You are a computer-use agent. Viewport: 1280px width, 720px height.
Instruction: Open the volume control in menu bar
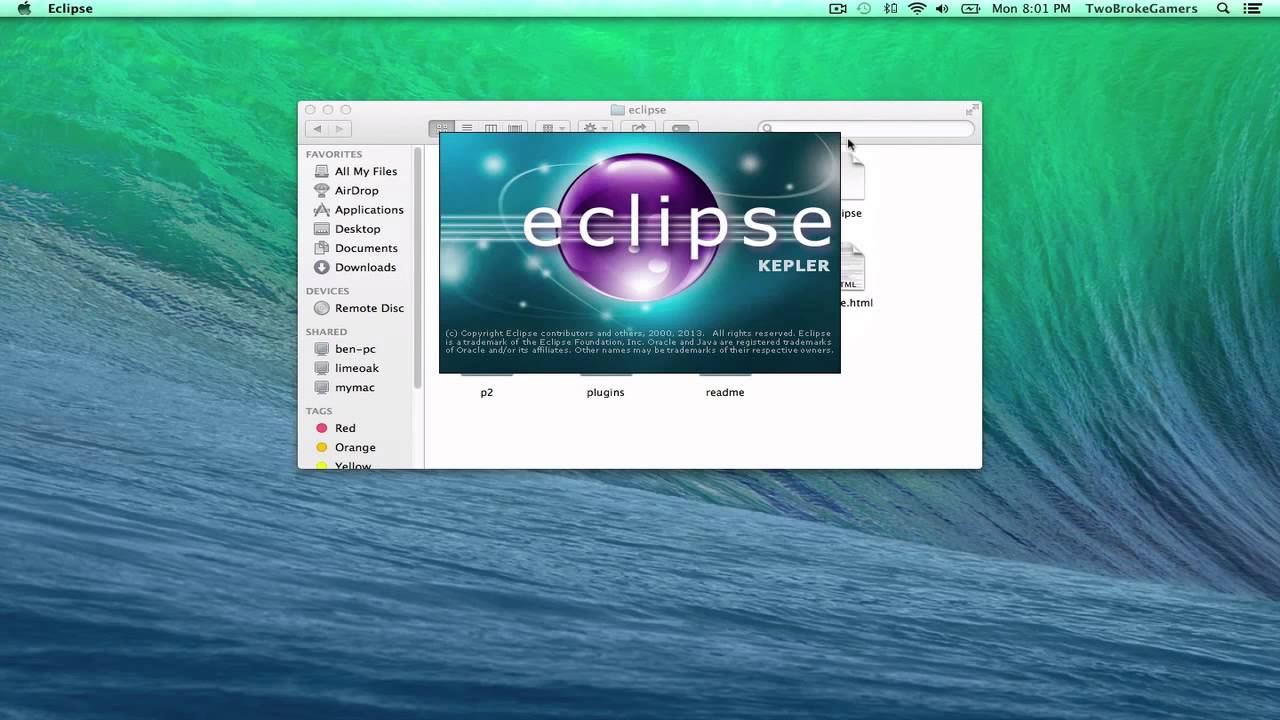click(943, 9)
